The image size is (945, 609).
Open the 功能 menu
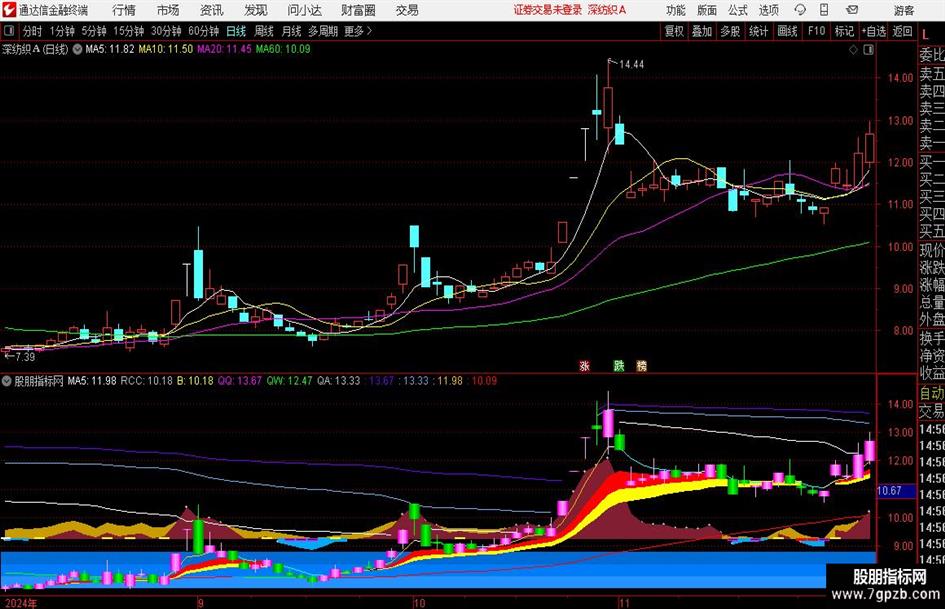tap(676, 10)
